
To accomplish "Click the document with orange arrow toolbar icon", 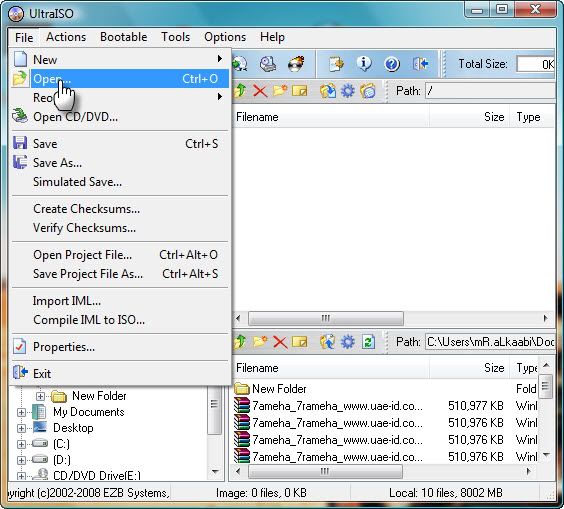I will (x=336, y=64).
